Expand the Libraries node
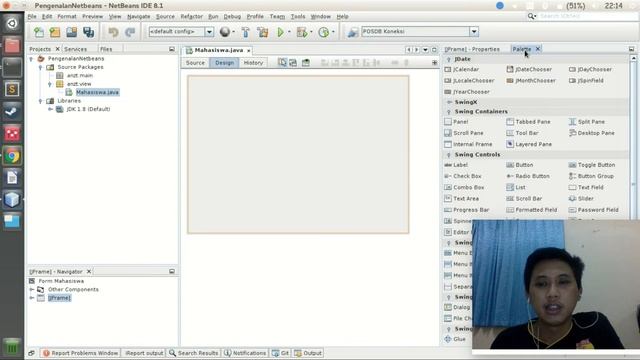The width and height of the screenshot is (640, 360). [x=40, y=101]
